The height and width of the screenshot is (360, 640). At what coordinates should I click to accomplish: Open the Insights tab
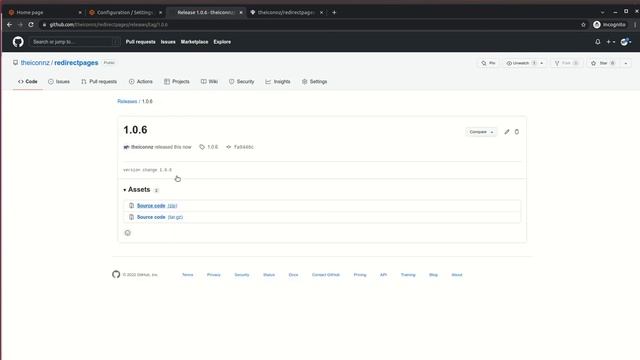(278, 82)
